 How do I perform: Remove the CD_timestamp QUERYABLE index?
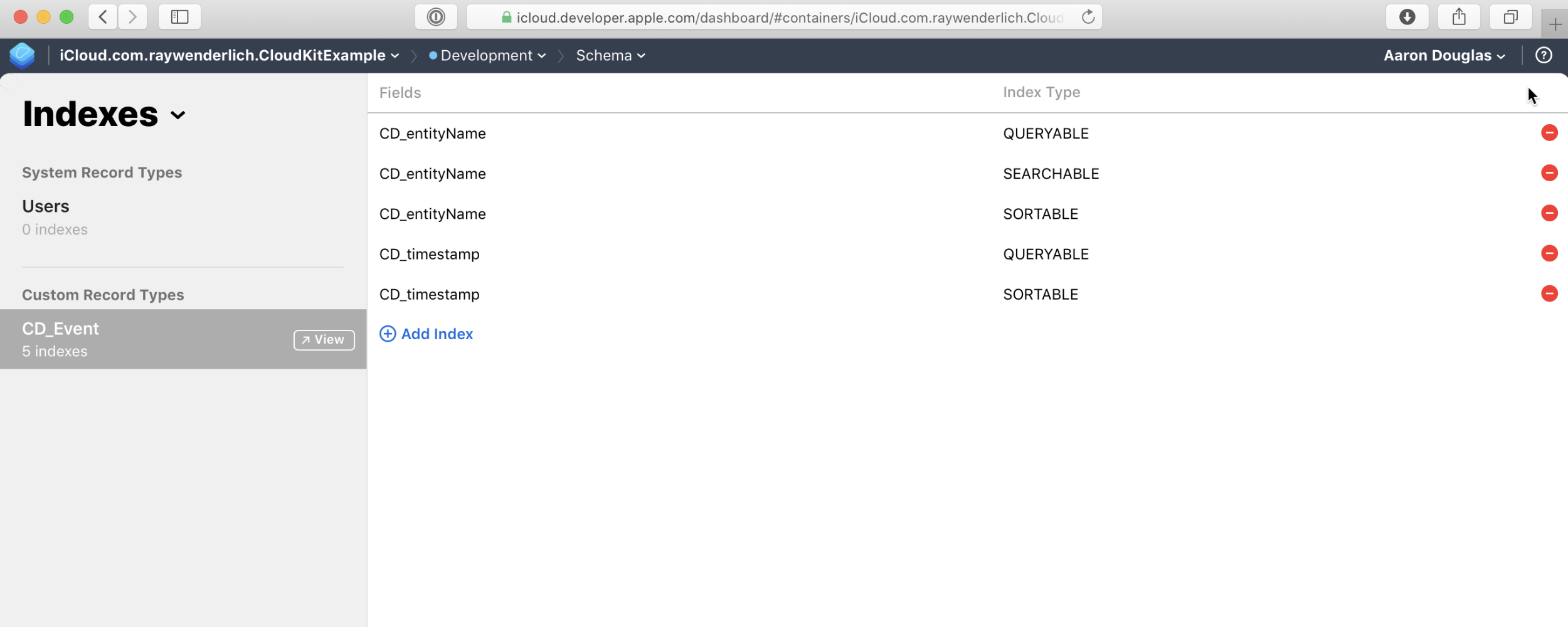point(1549,253)
